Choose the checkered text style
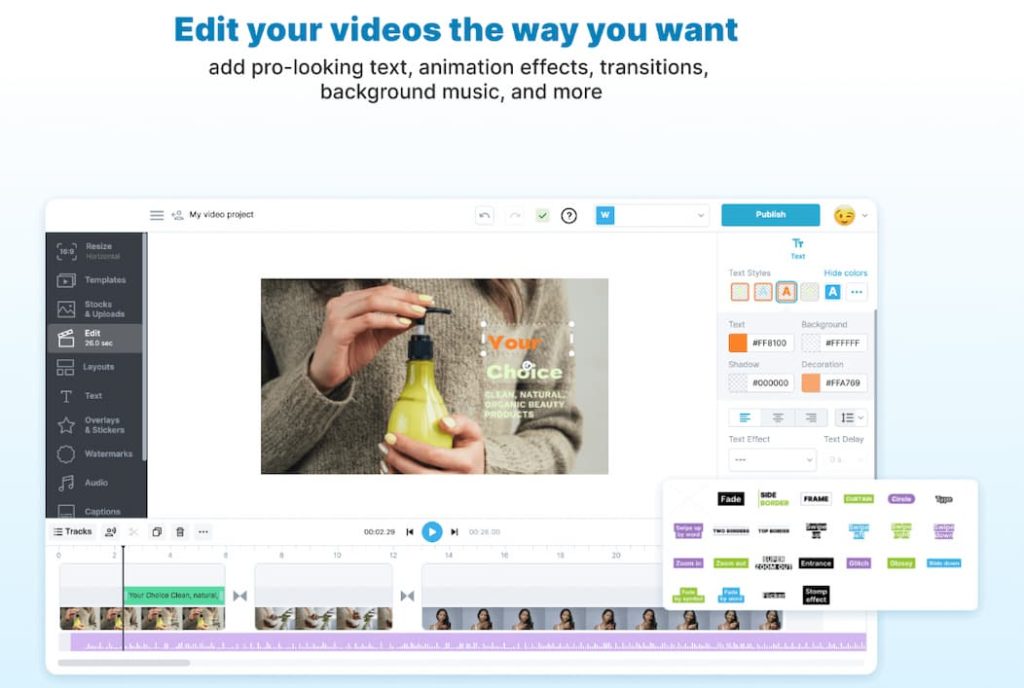 pyautogui.click(x=810, y=292)
